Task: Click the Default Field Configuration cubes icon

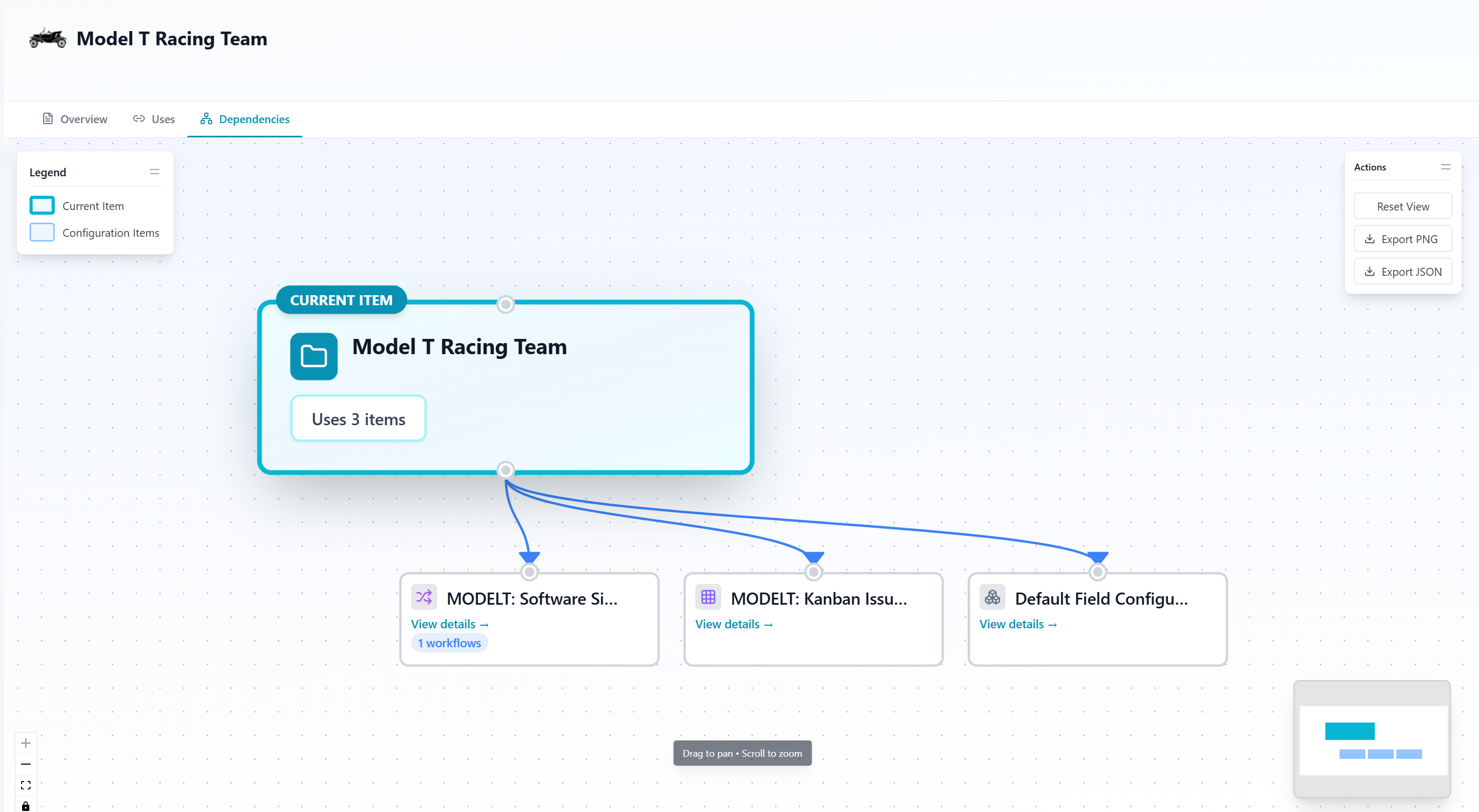Action: click(x=992, y=597)
